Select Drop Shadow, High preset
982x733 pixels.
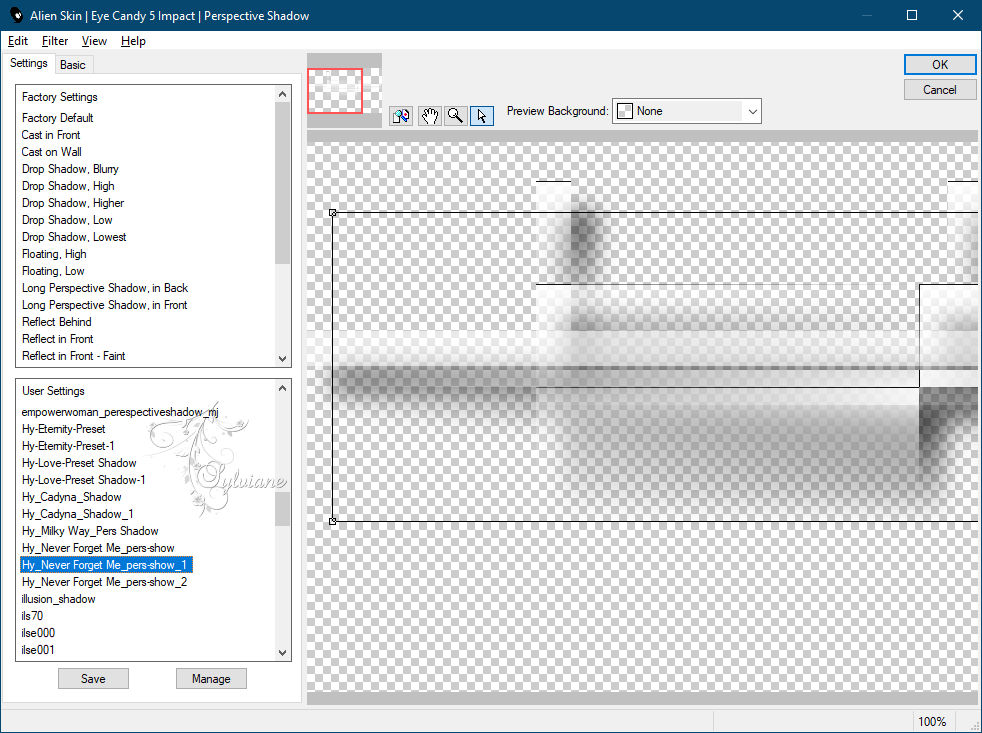68,185
